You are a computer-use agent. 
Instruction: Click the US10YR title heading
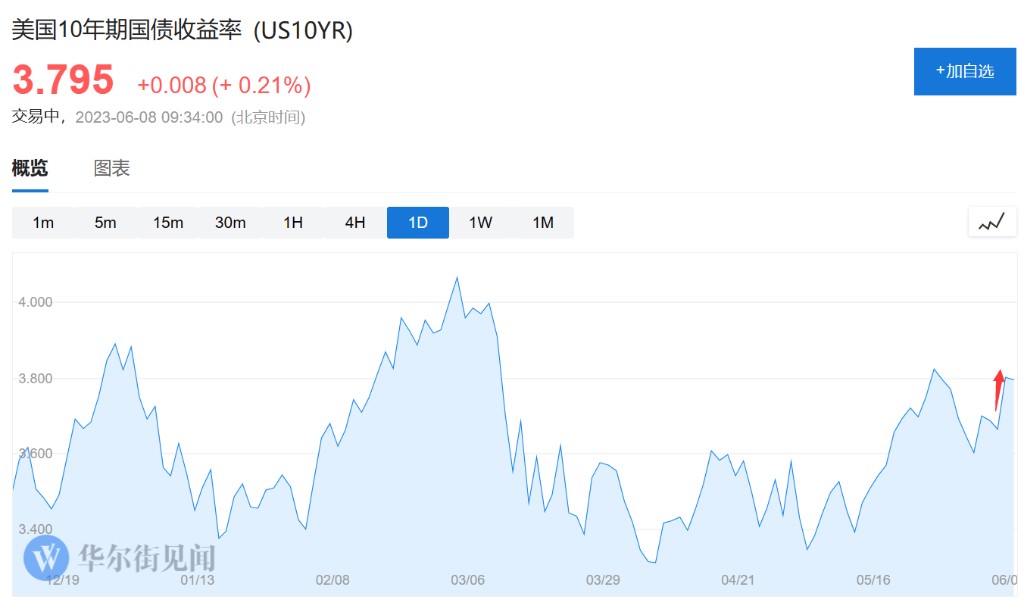pos(182,30)
